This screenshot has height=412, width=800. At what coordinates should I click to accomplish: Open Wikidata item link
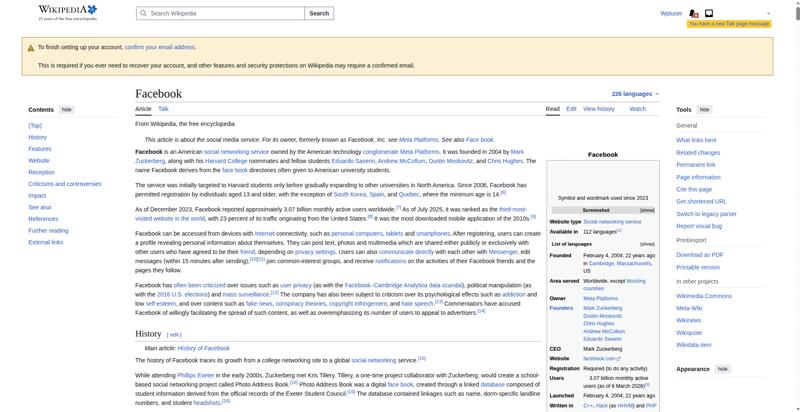(x=694, y=345)
